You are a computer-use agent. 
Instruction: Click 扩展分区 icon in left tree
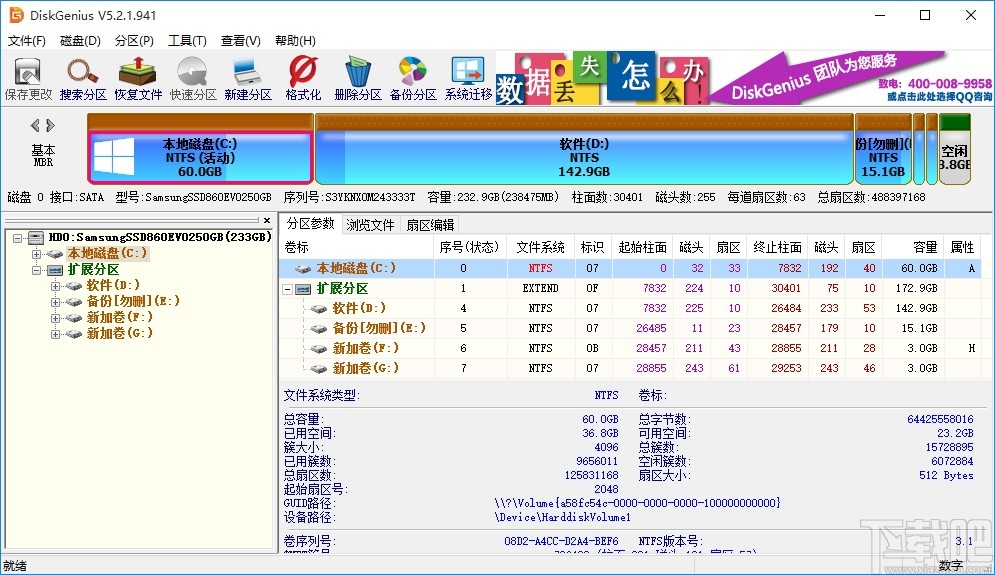pos(55,270)
